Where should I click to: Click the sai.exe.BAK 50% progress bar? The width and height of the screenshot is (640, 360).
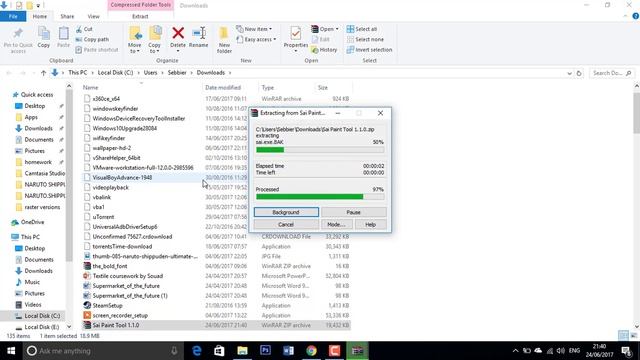tap(320, 150)
